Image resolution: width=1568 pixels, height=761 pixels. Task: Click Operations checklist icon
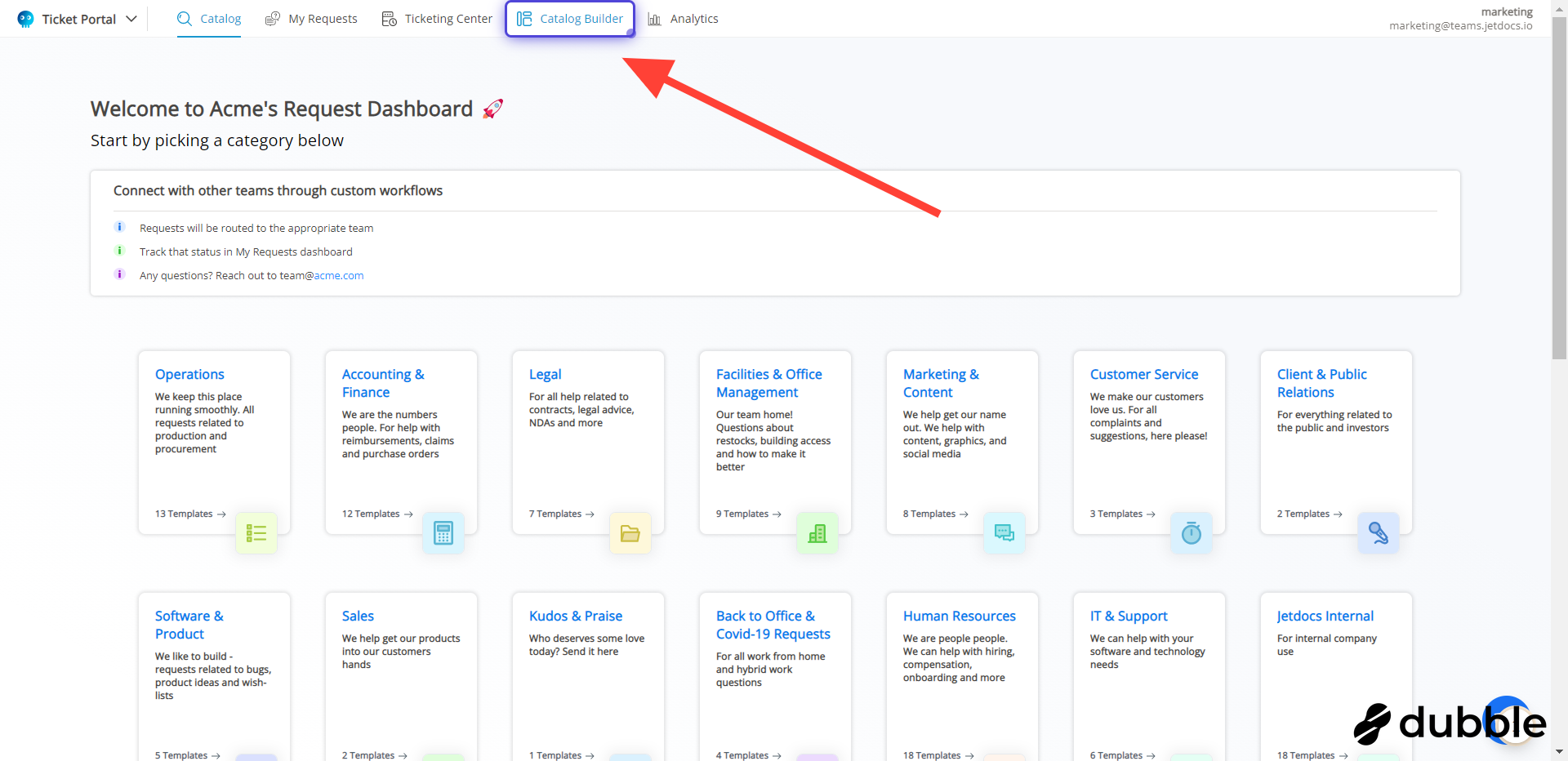click(256, 533)
